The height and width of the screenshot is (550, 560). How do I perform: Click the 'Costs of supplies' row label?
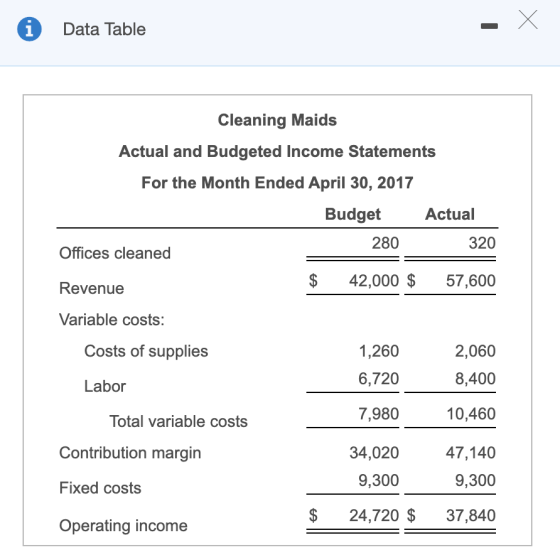(146, 351)
